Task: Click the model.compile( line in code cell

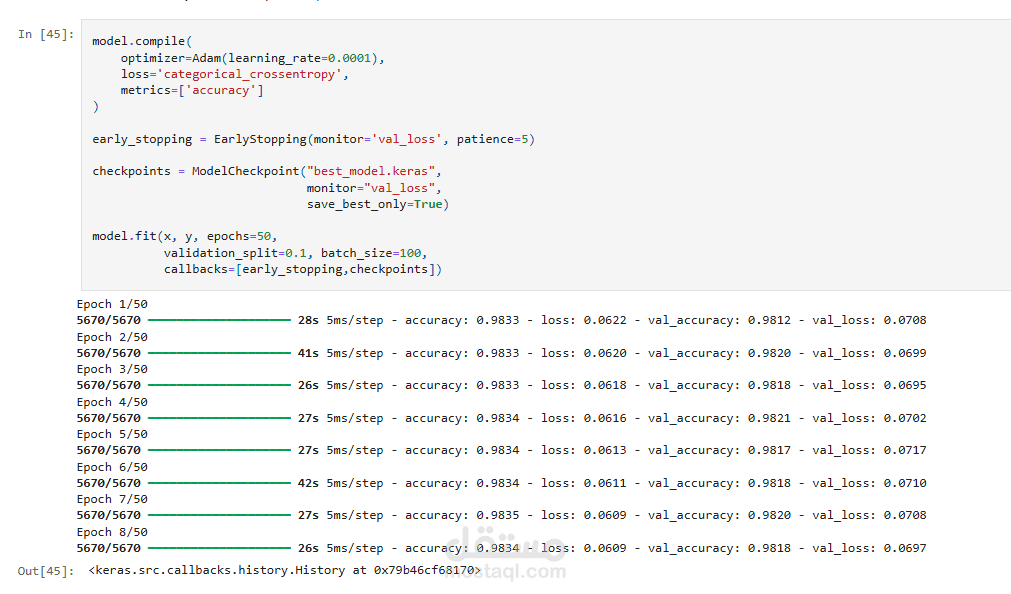Action: pos(142,41)
